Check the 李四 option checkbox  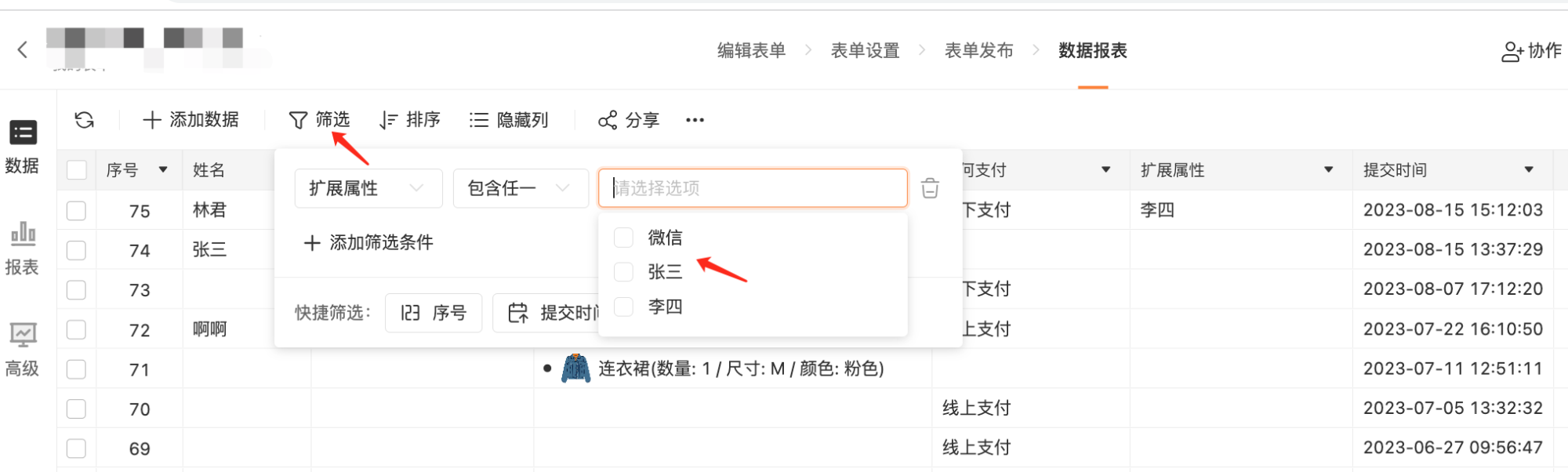(x=623, y=307)
